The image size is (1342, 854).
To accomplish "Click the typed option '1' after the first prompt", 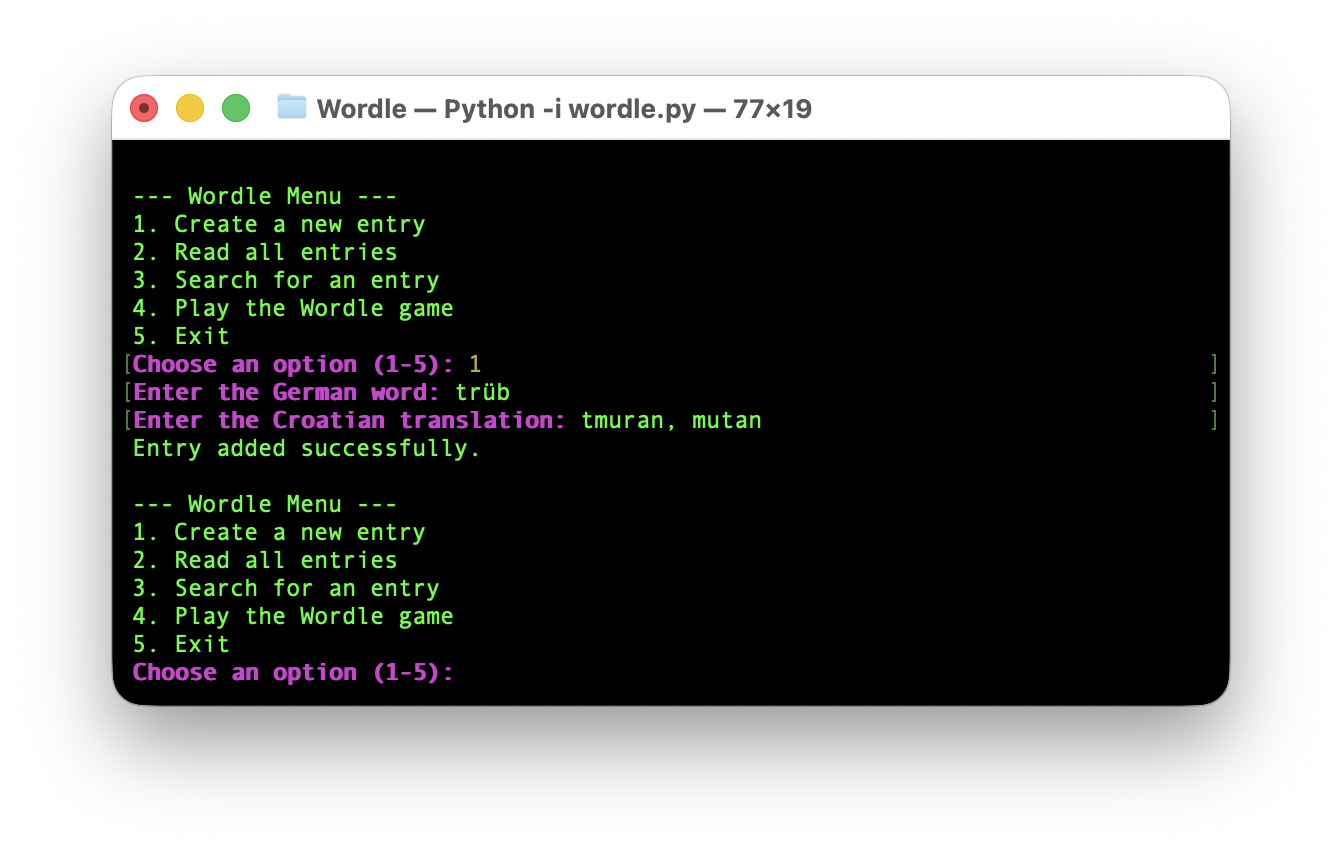I will click(475, 364).
